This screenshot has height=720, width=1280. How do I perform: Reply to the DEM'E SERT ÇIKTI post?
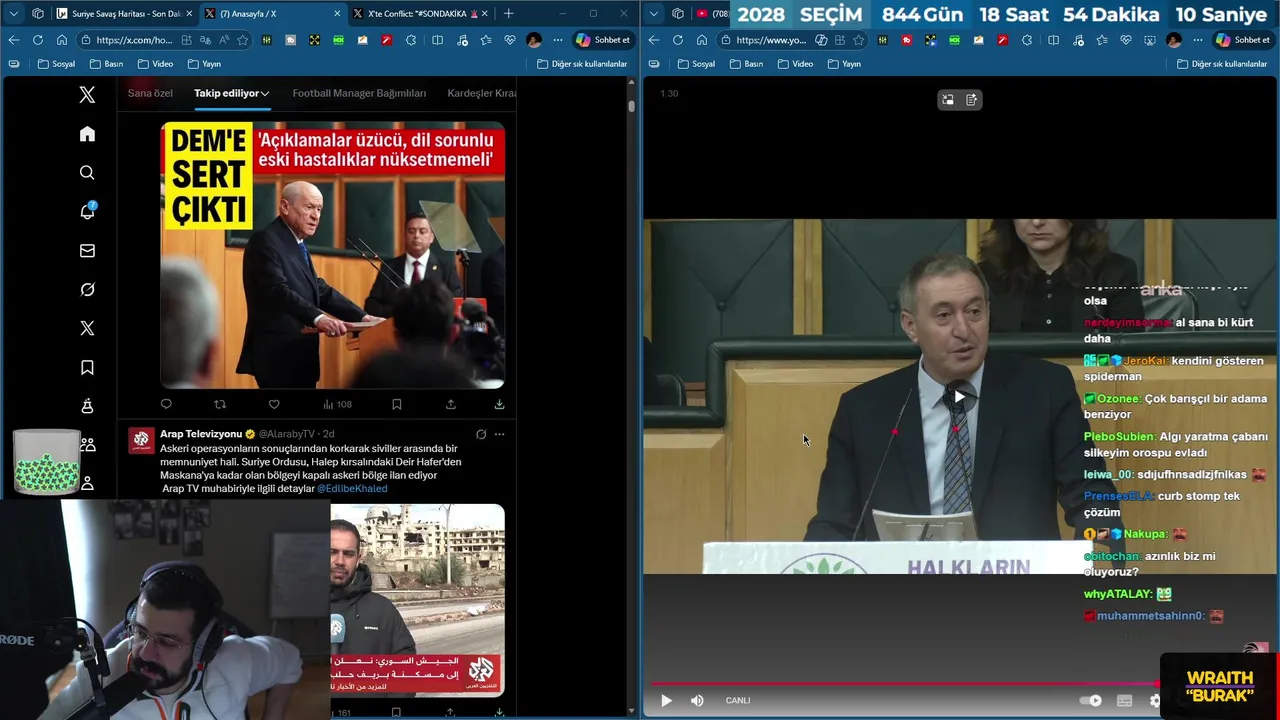point(166,404)
